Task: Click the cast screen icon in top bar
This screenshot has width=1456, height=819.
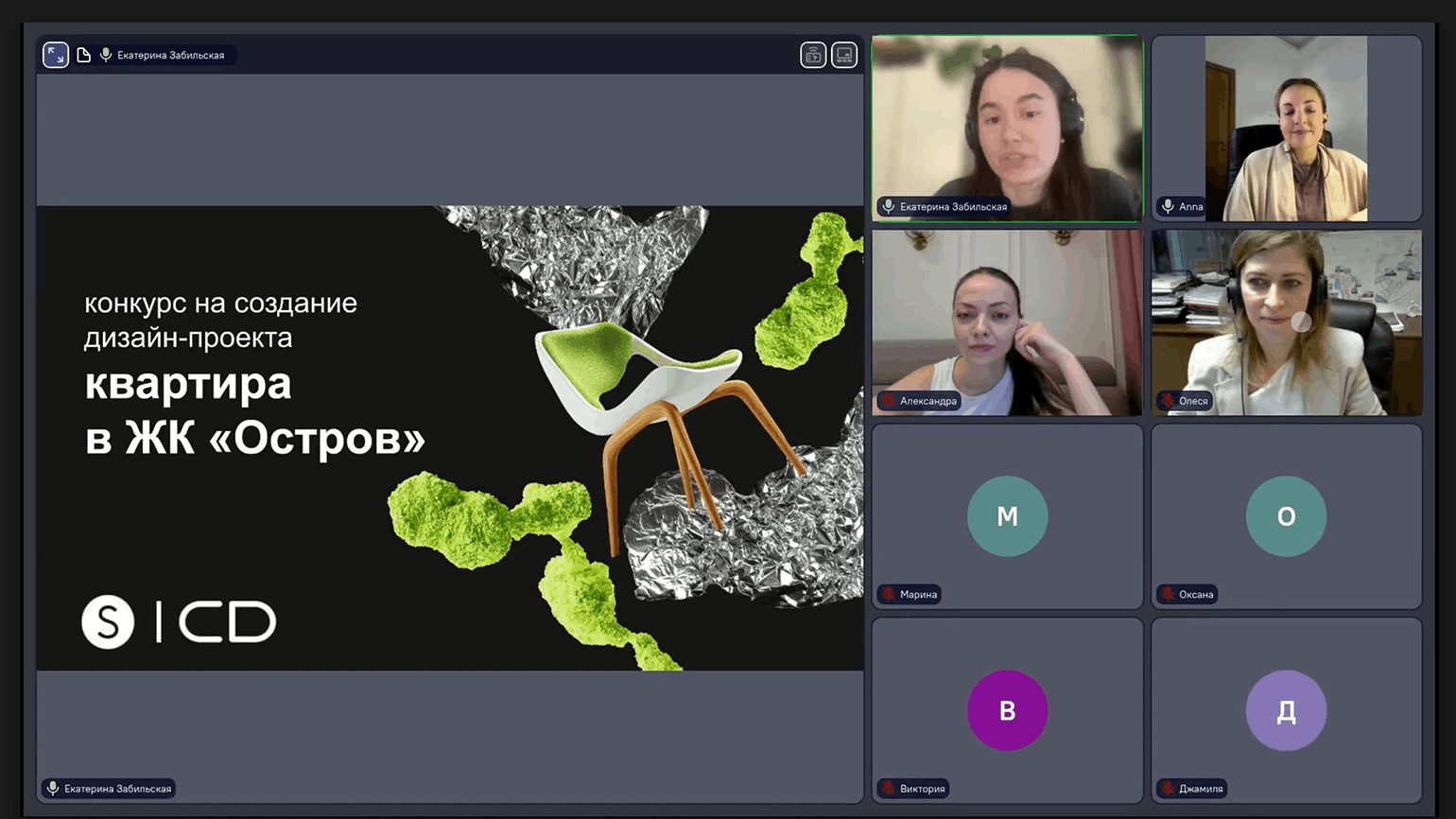Action: [813, 55]
